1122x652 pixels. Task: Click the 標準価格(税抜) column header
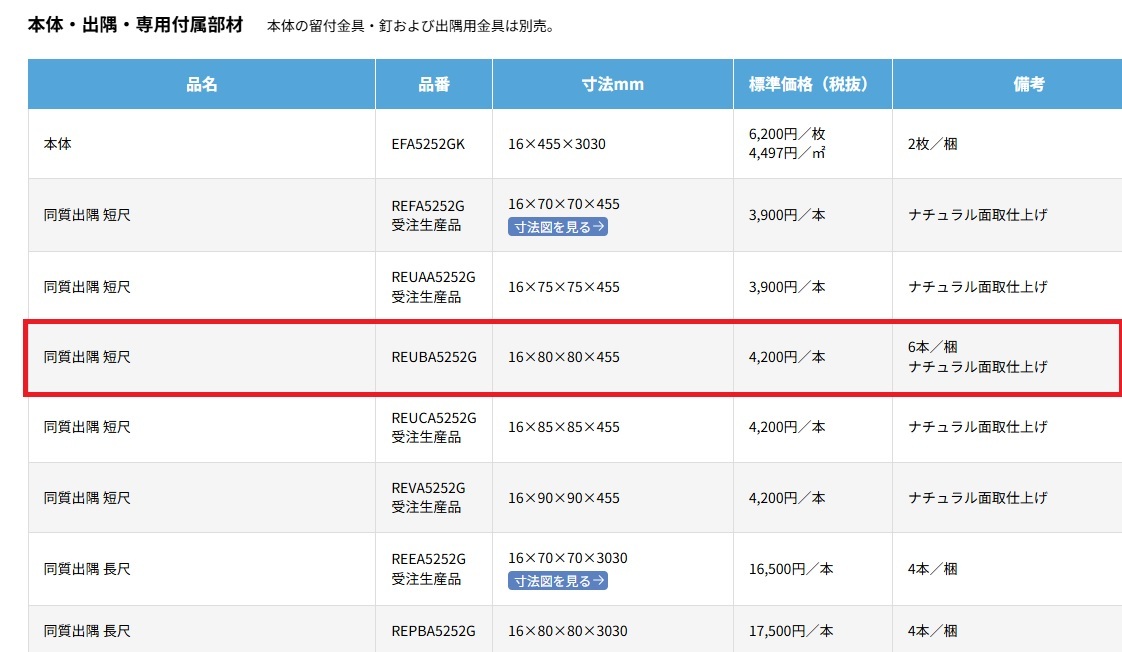tap(812, 85)
